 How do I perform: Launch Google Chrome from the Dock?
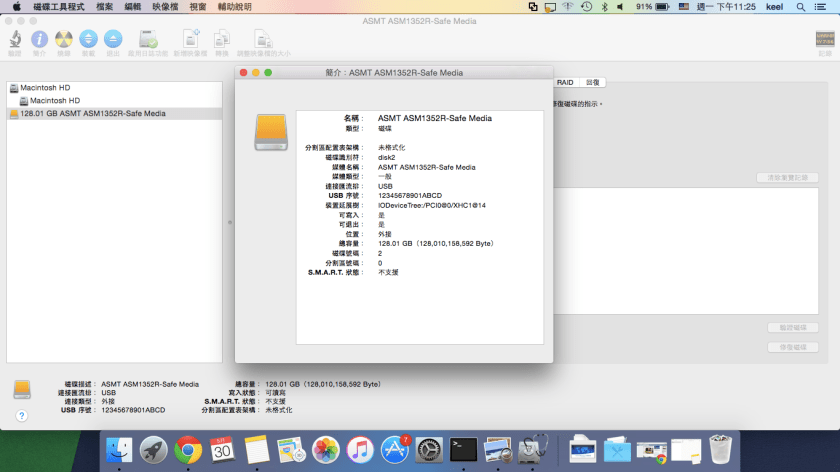187,449
